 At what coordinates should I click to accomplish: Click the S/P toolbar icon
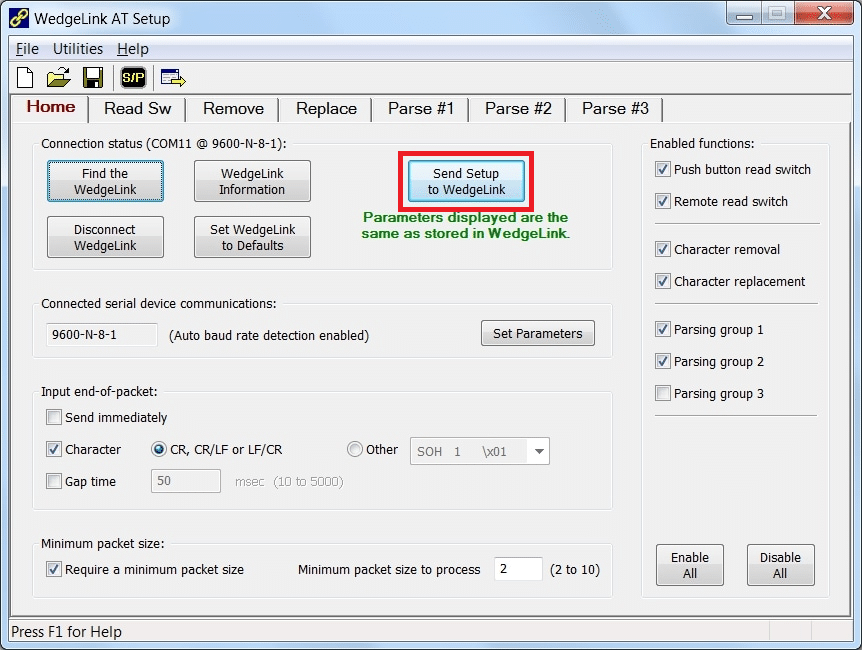pos(132,78)
